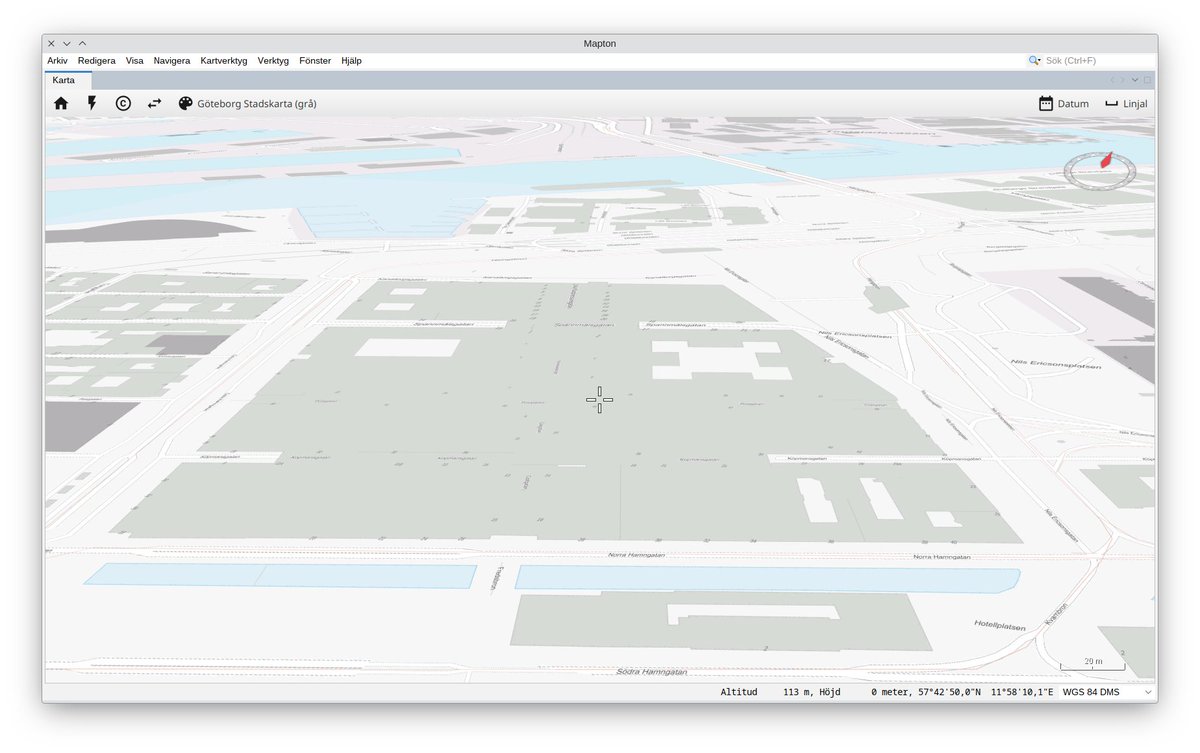The image size is (1200, 753).
Task: Click the Norra Hamngatan label near map center
Action: tap(637, 554)
